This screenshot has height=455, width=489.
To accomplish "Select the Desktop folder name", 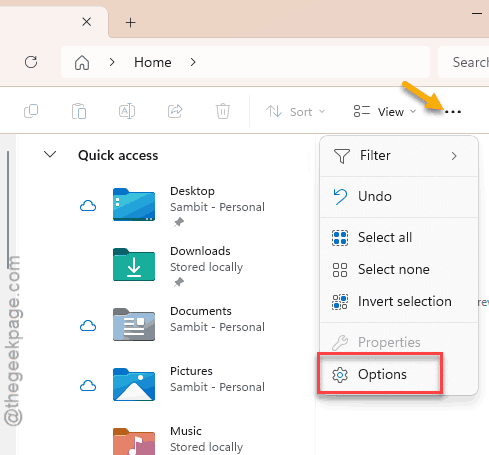I will tap(192, 191).
